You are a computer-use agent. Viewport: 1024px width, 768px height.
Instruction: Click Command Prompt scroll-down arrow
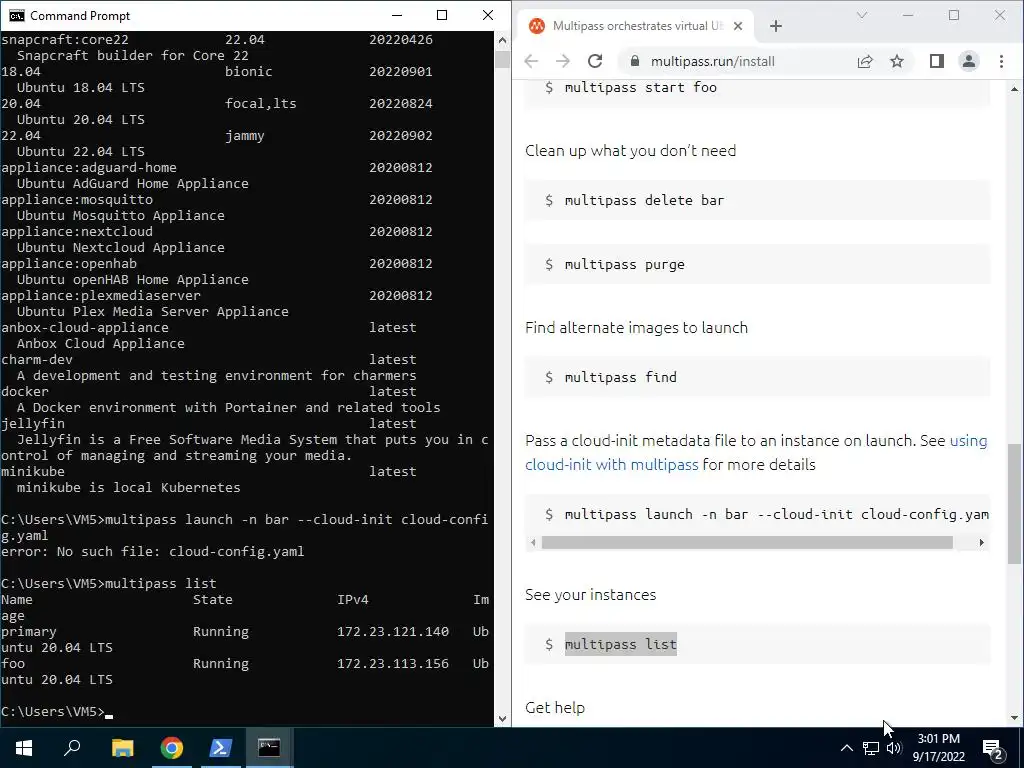pos(502,718)
